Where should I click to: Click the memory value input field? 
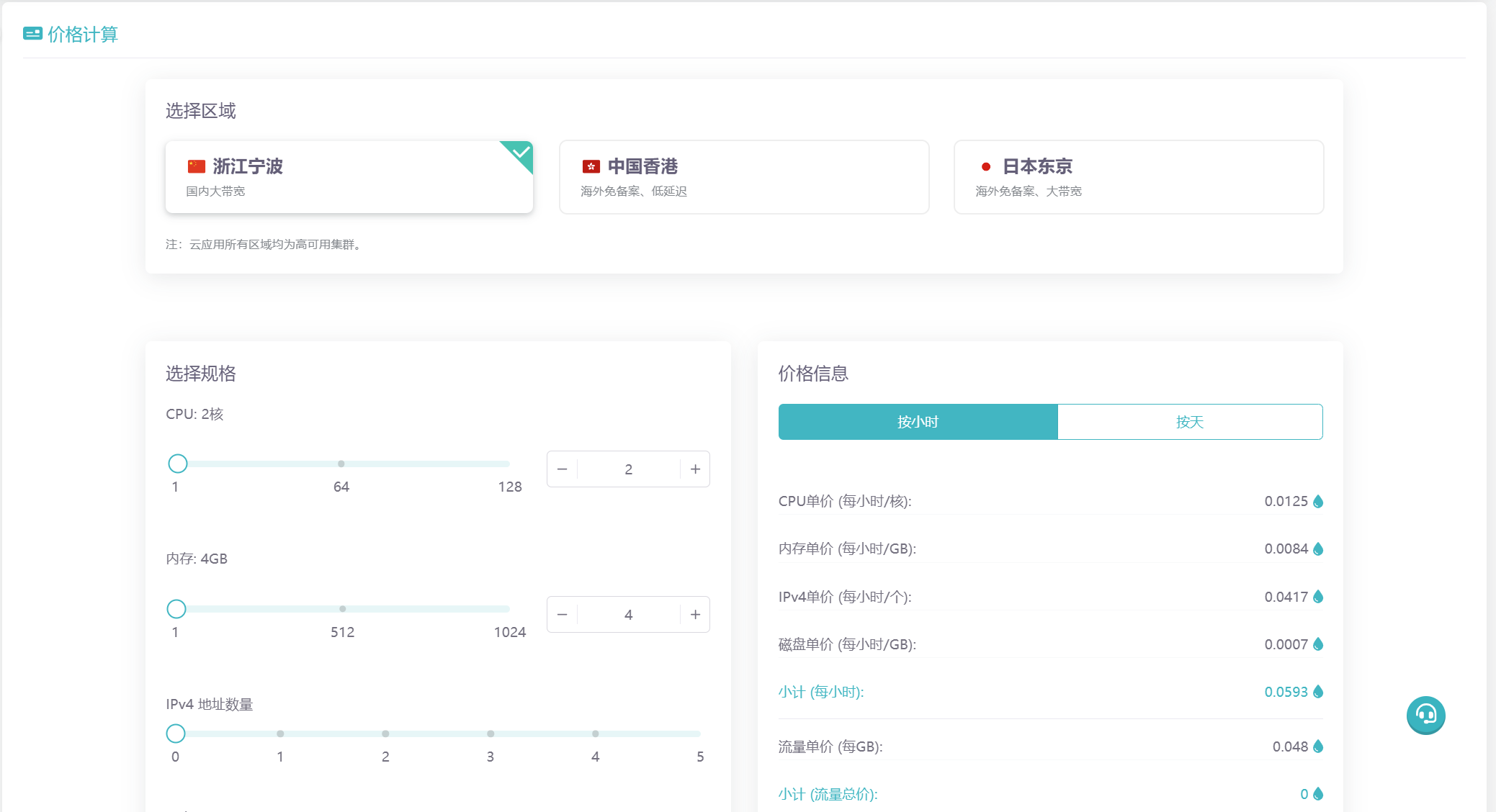[x=628, y=615]
